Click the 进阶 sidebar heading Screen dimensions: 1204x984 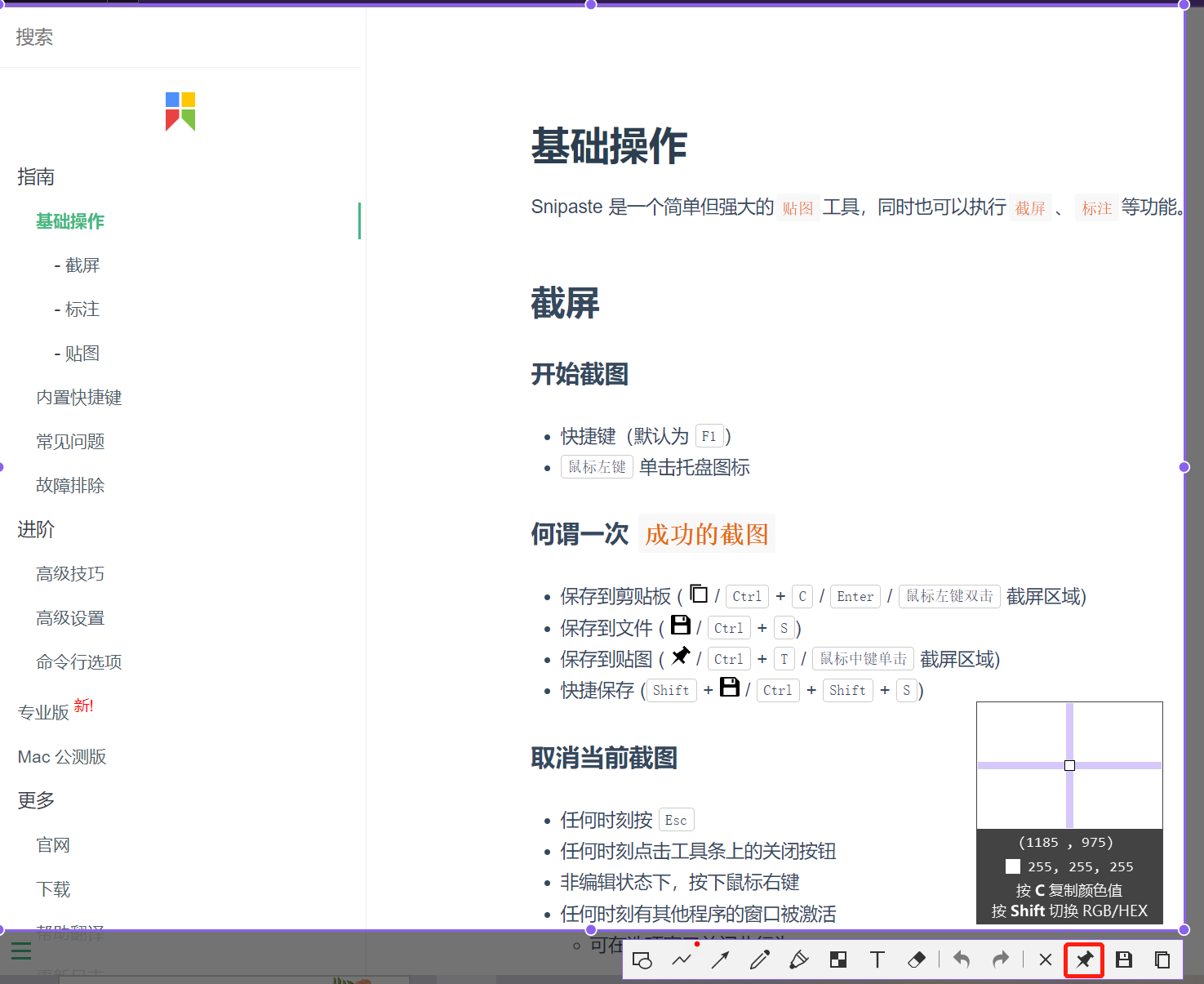tap(36, 529)
